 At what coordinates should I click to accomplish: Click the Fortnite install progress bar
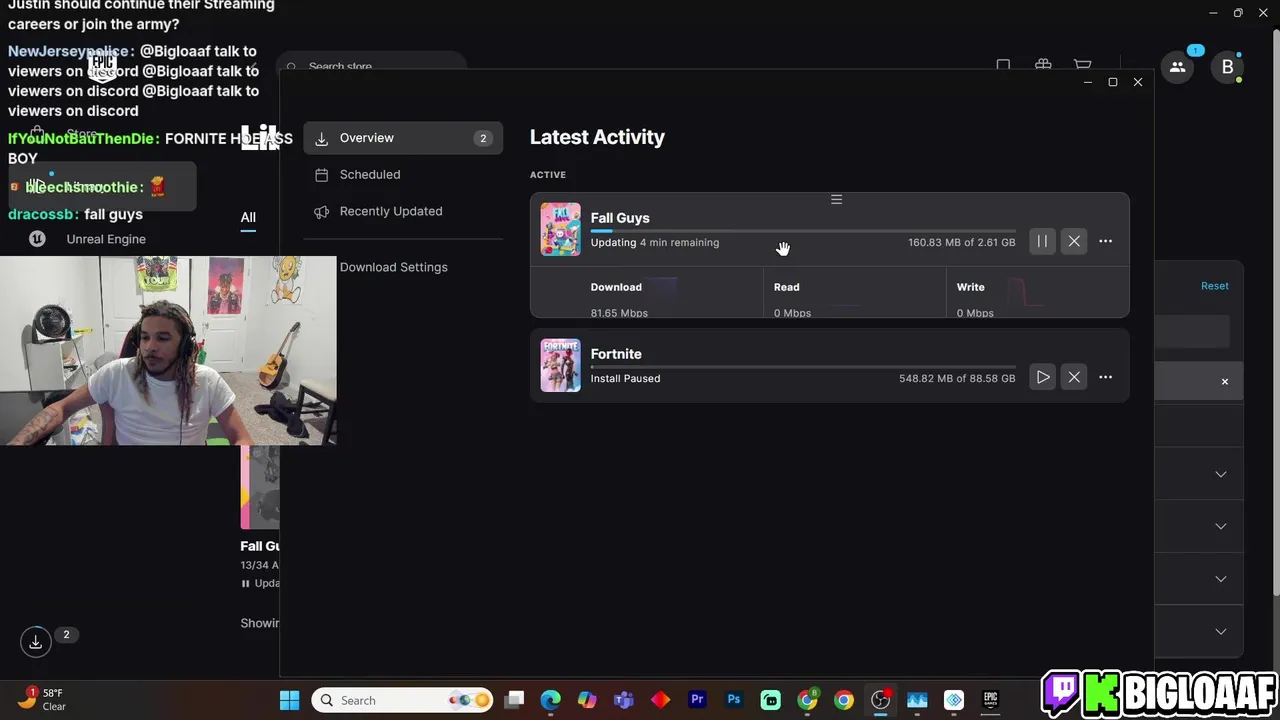pyautogui.click(x=803, y=366)
